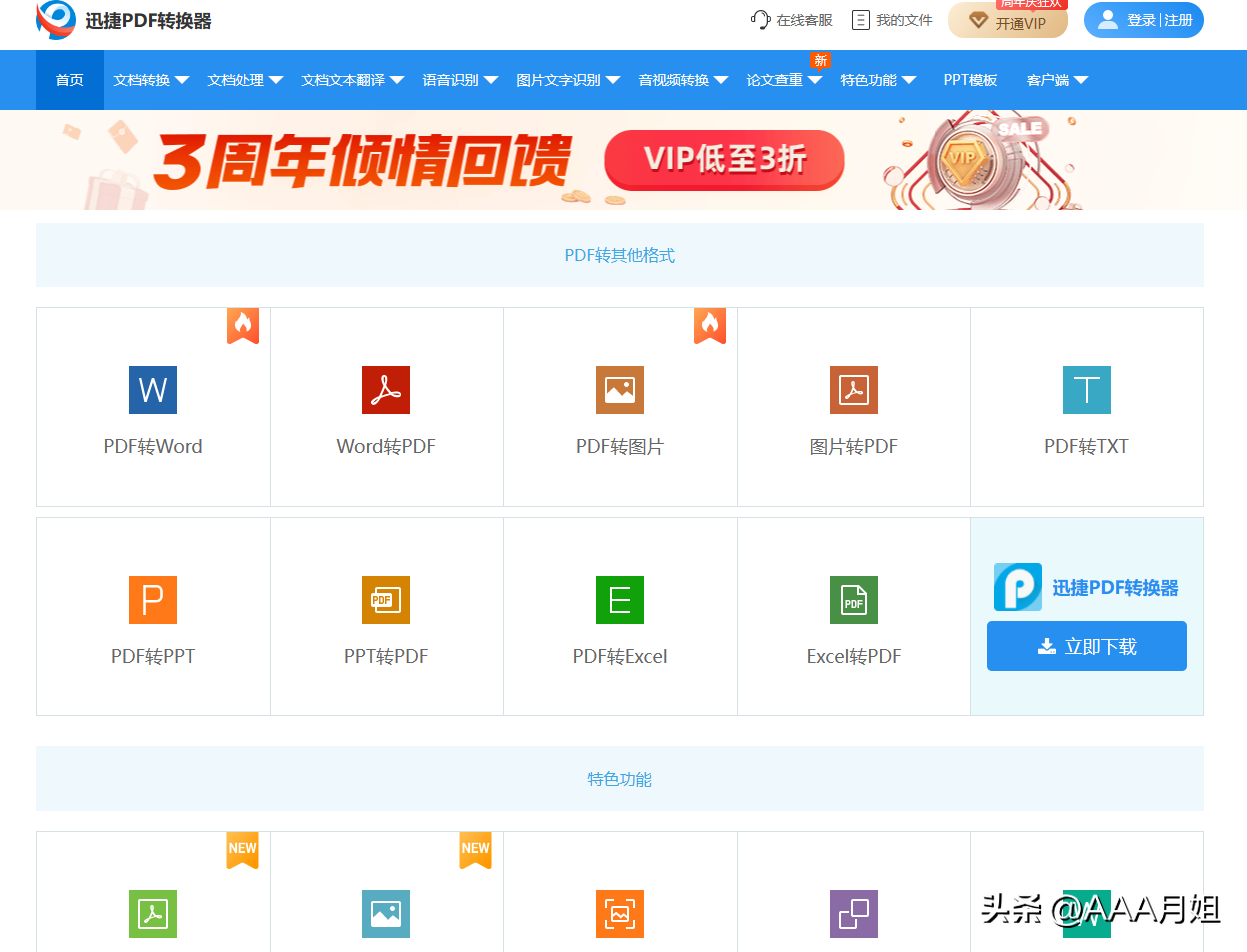Click the green PDF icon under 特色功能

pyautogui.click(x=153, y=914)
